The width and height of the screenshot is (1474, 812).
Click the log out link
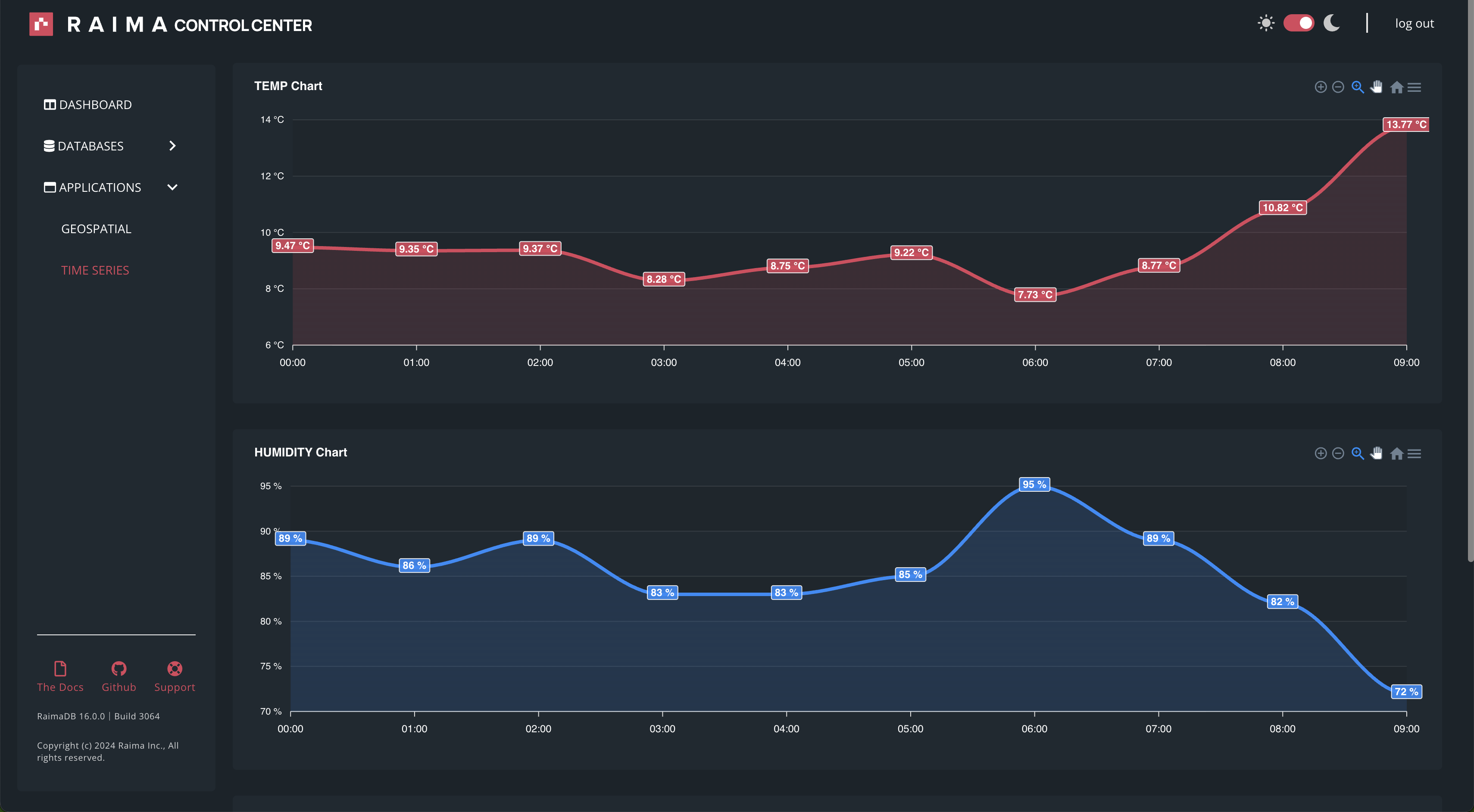point(1414,23)
